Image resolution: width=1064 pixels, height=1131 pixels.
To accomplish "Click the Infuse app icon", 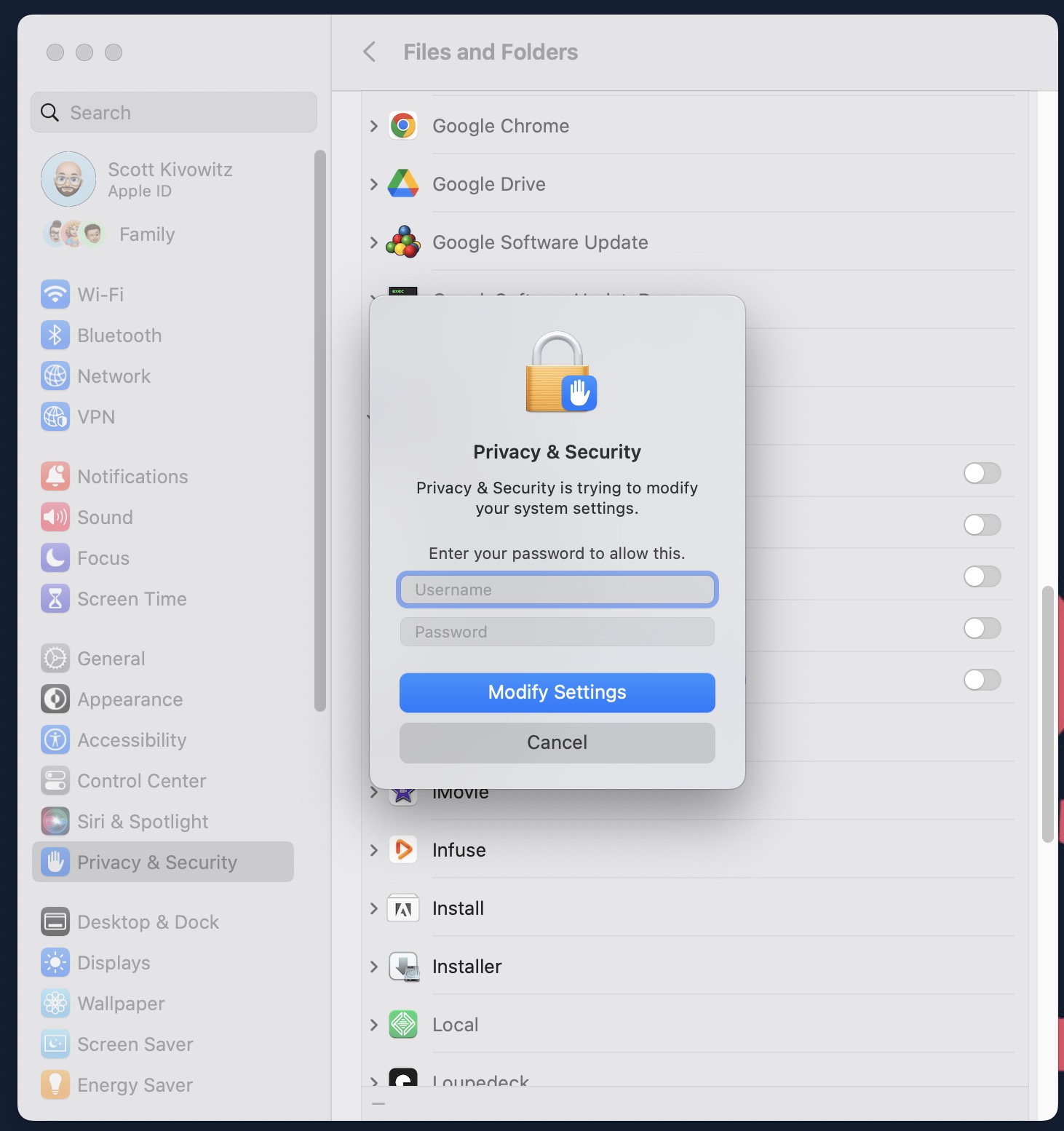I will 402,850.
